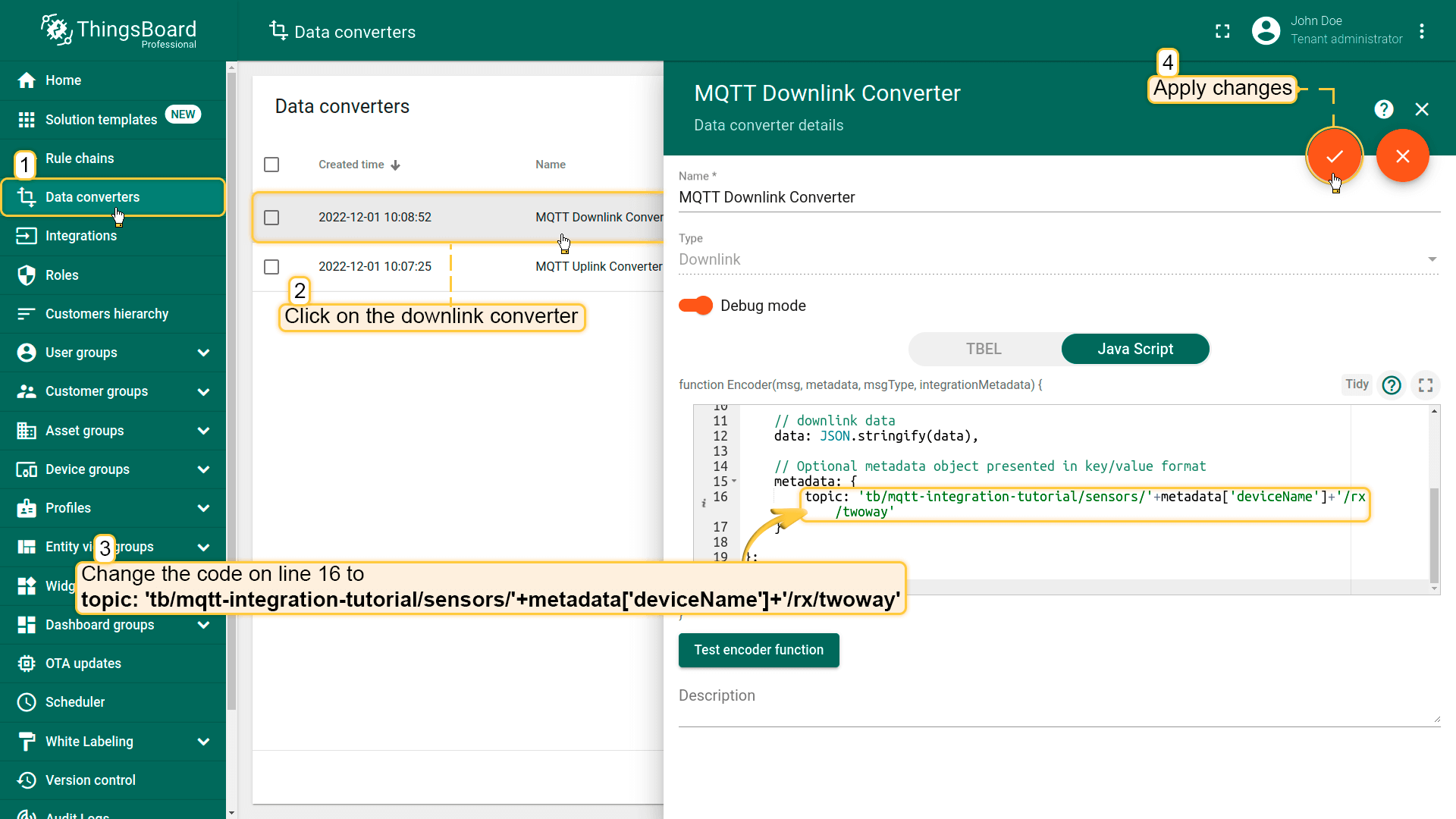Viewport: 1456px width, 819px height.
Task: Open Integrations in the sidebar
Action: pyautogui.click(x=81, y=236)
